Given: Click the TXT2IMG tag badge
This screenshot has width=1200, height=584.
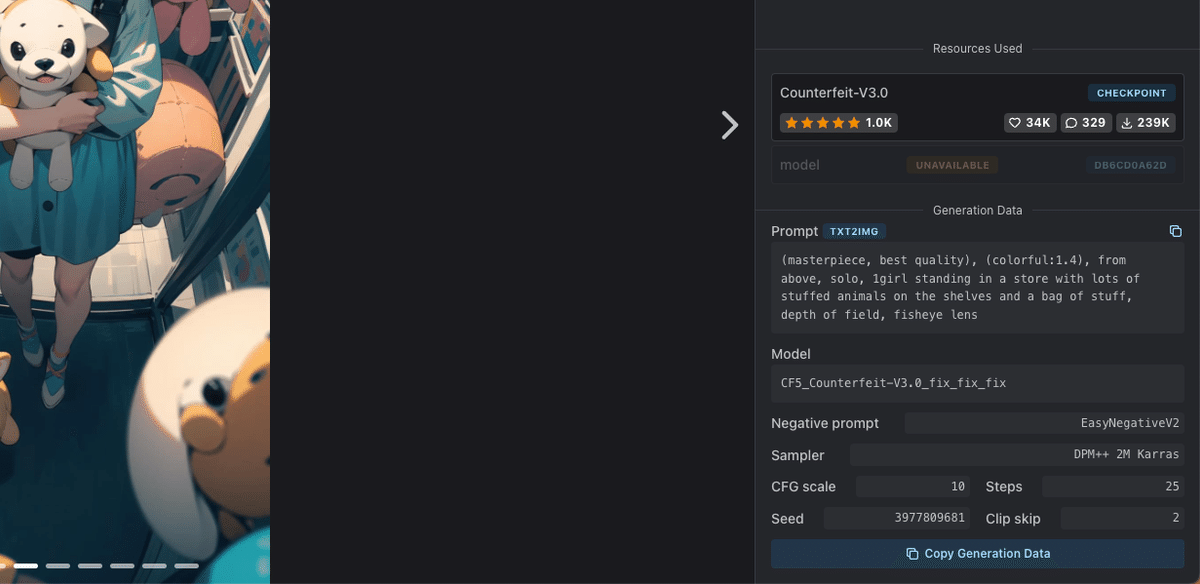Looking at the screenshot, I should [x=855, y=231].
